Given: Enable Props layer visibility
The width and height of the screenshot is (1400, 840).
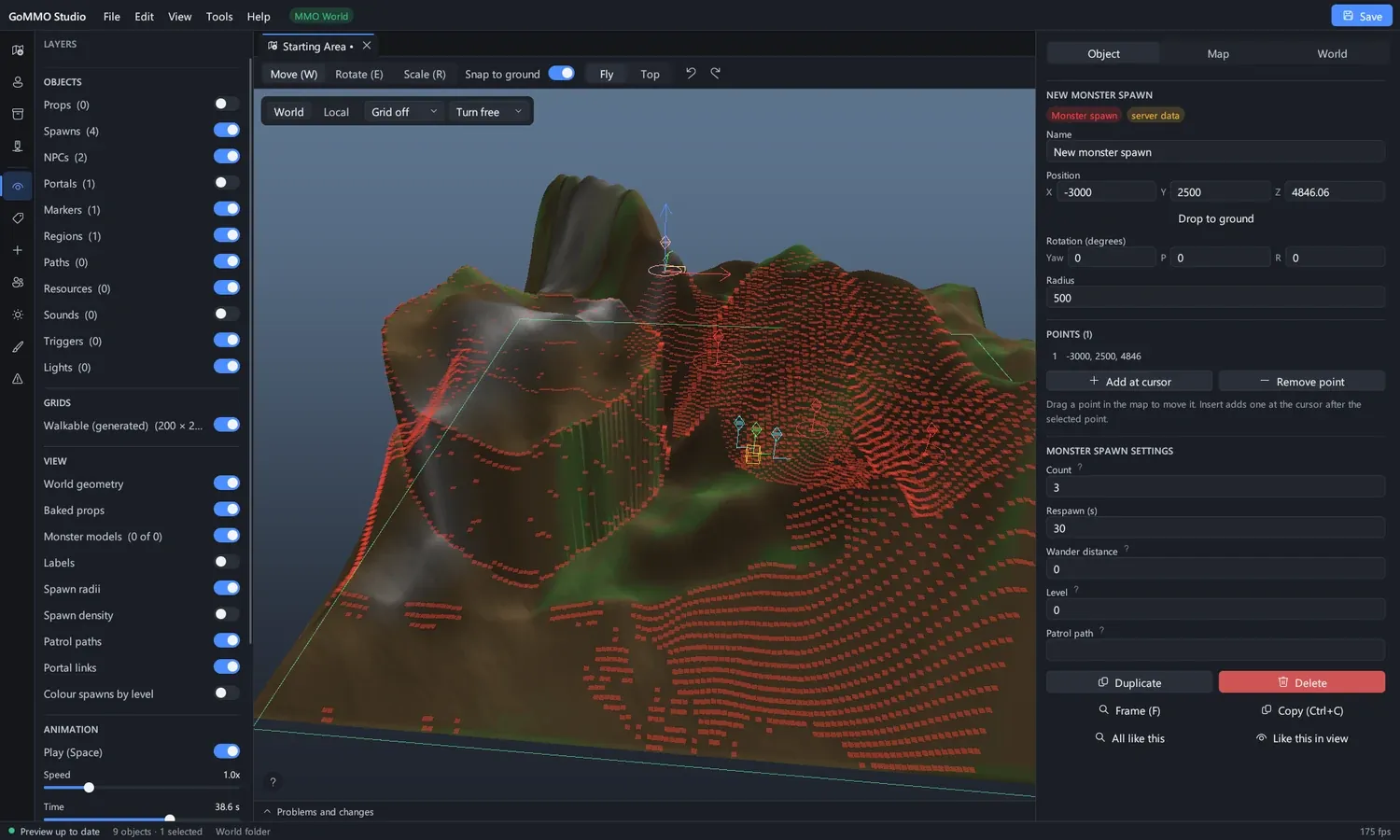Looking at the screenshot, I should pos(227,104).
